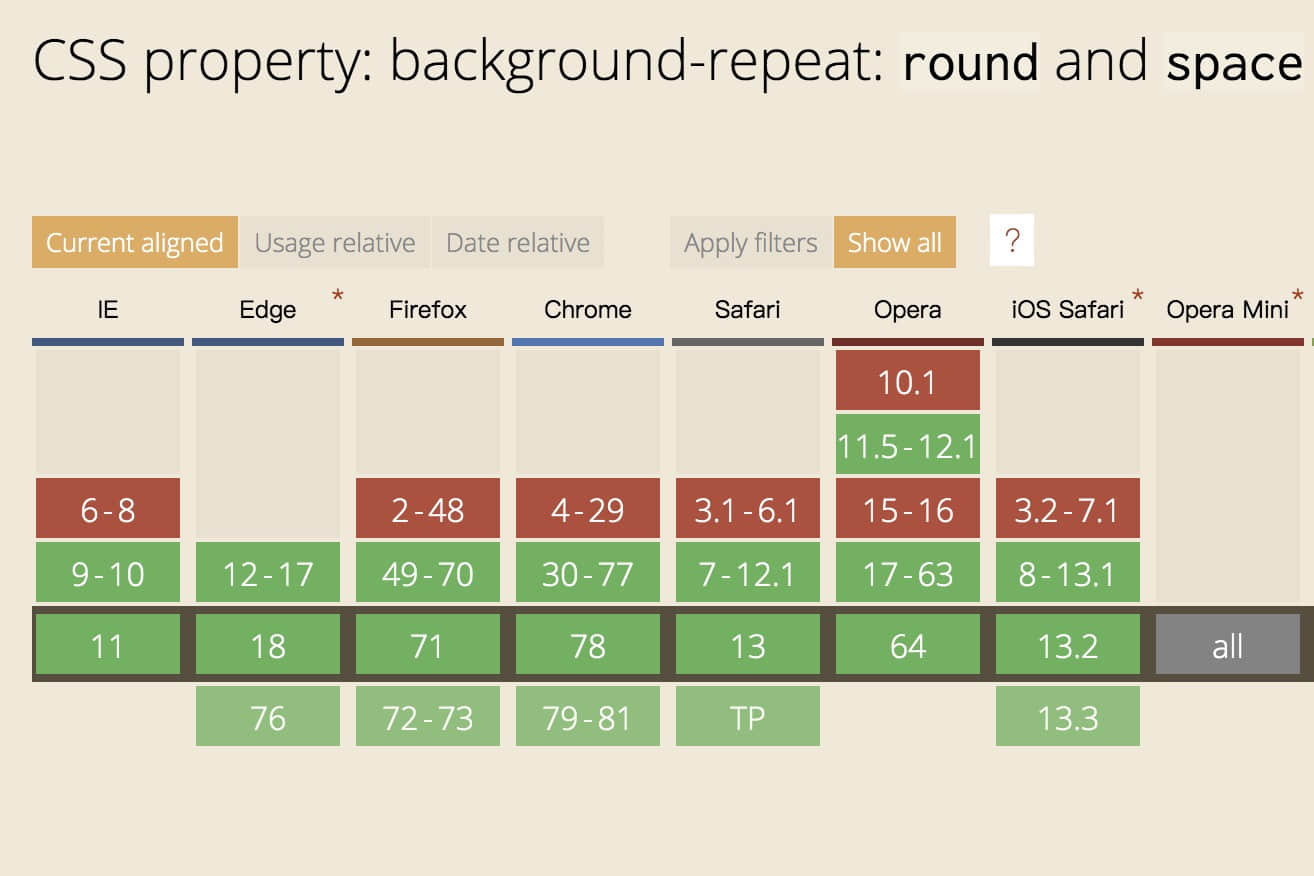Click the question mark help icon
1314x876 pixels.
tap(1012, 241)
